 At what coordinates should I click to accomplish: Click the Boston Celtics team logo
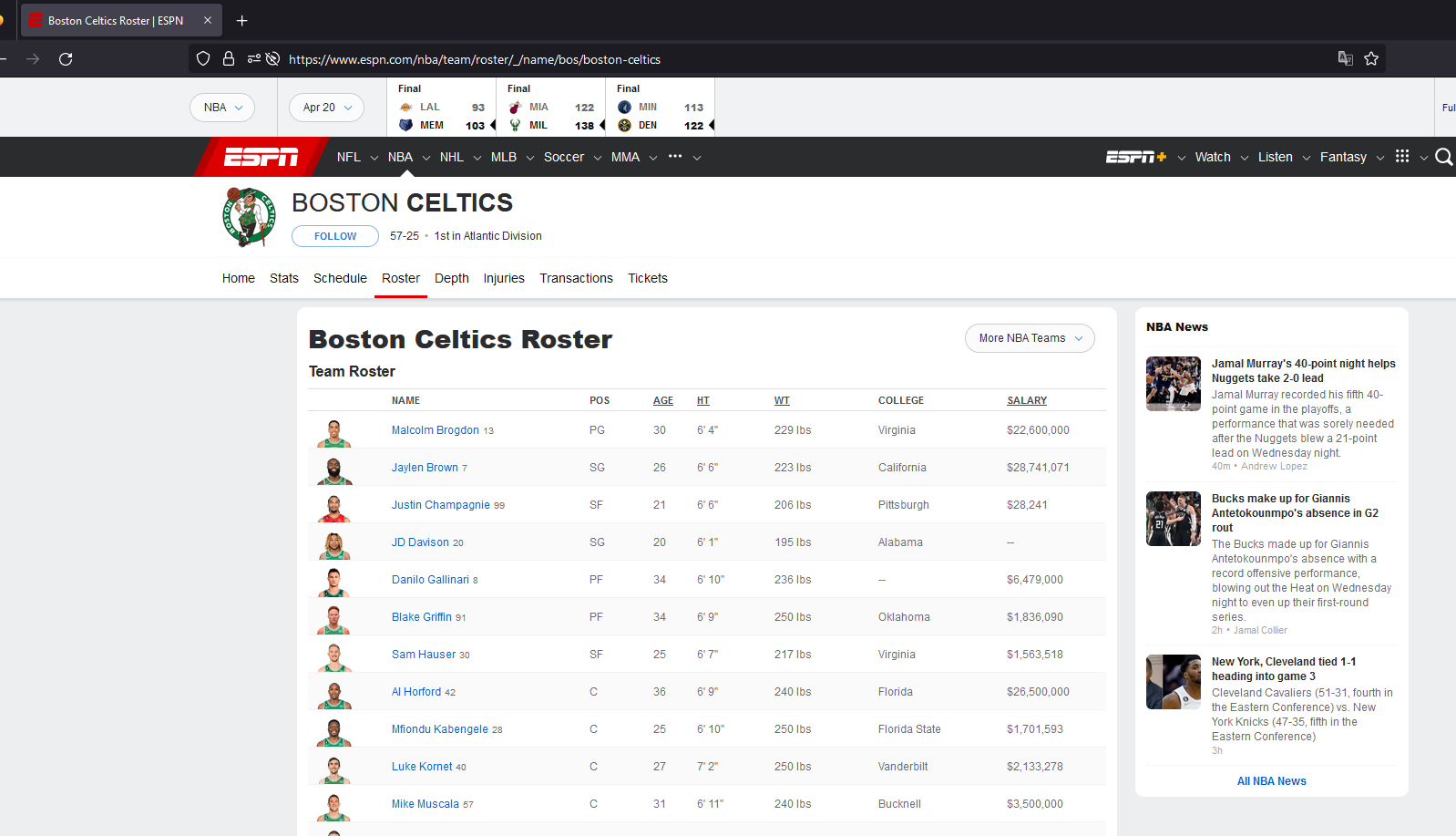tap(249, 217)
